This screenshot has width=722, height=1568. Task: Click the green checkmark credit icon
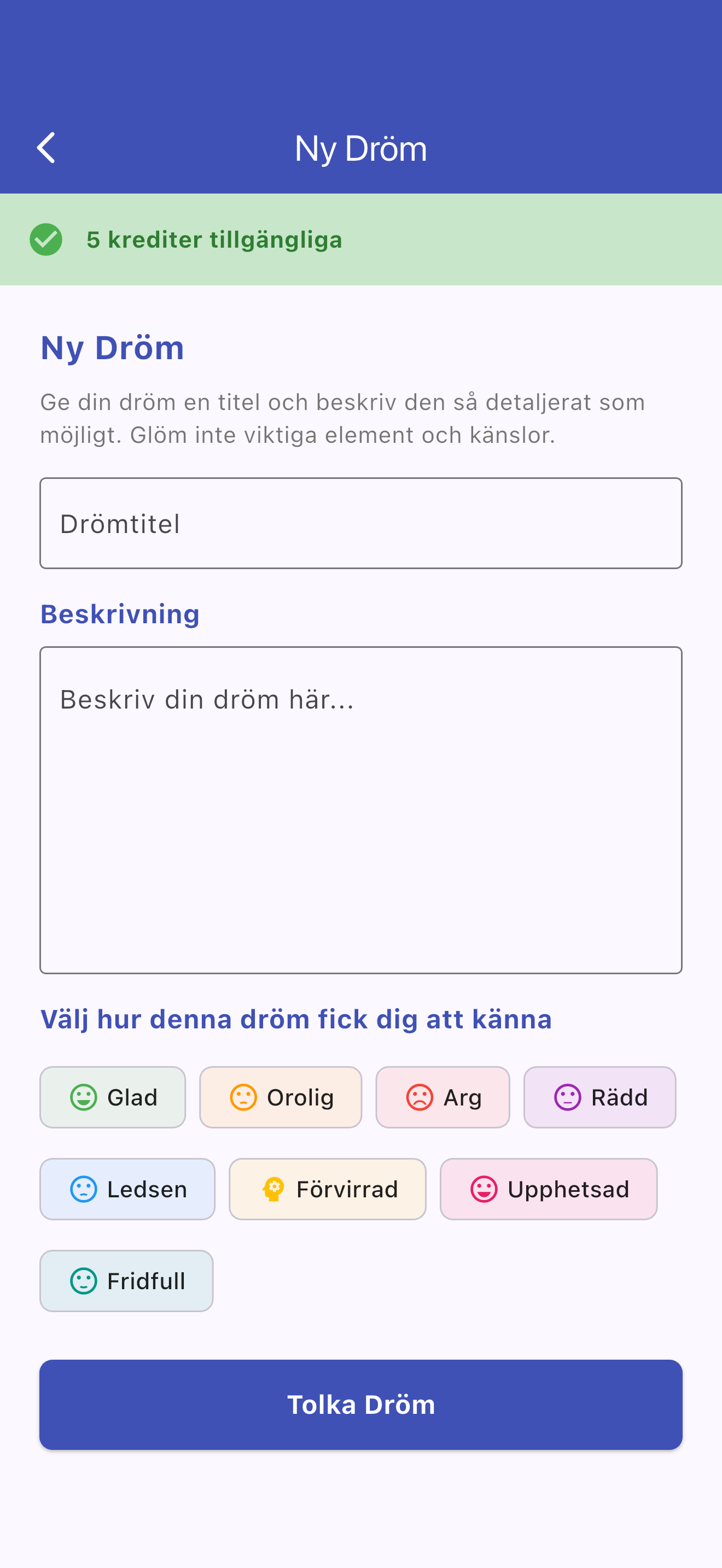tap(46, 239)
